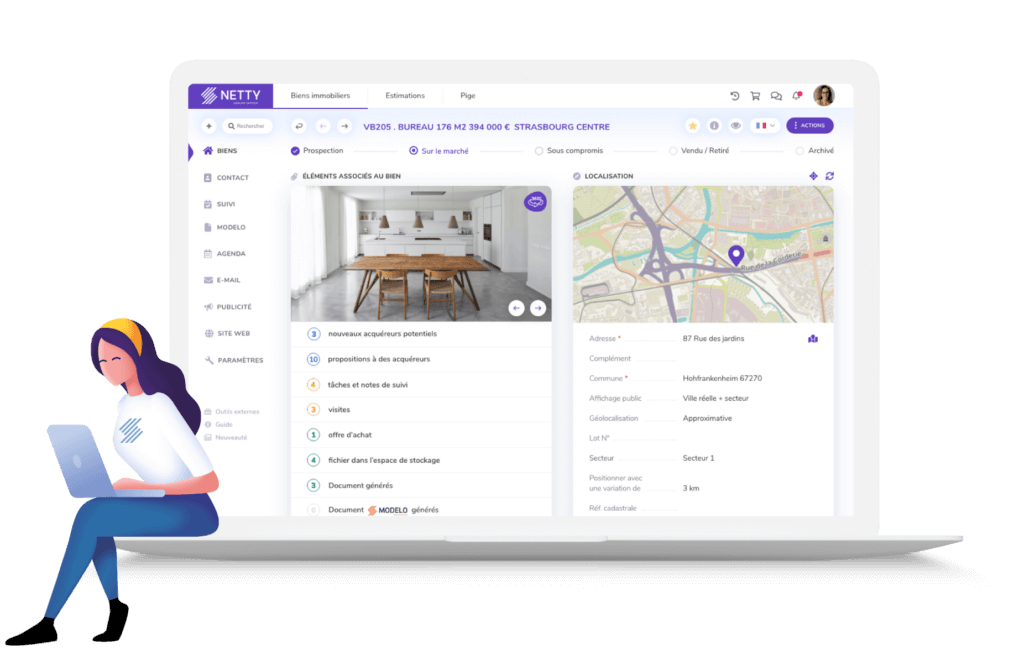Click the plus add button
The image size is (1024, 670).
(209, 126)
